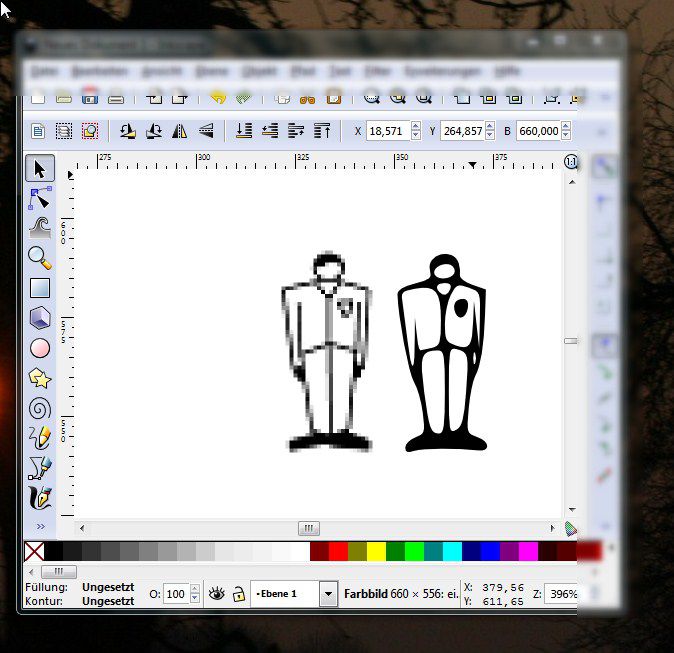Open the Ebene 1 layer dropdown
This screenshot has width=674, height=653.
pos(327,594)
